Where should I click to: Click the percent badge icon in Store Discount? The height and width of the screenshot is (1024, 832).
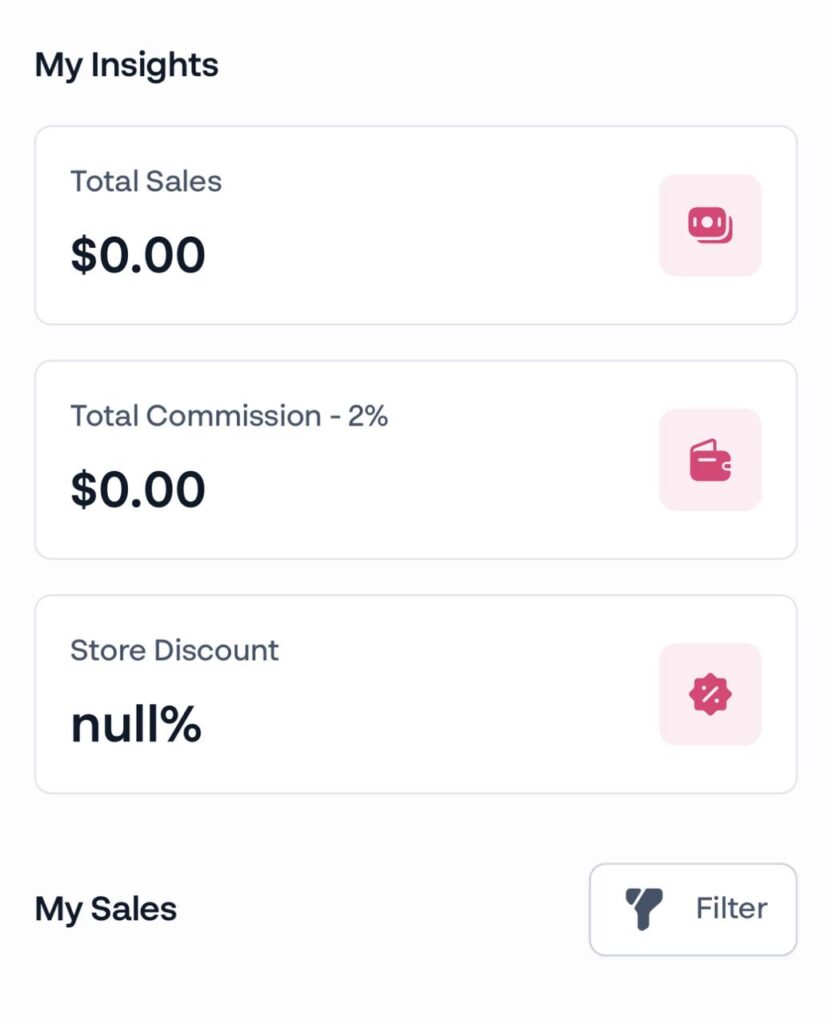[x=710, y=694]
